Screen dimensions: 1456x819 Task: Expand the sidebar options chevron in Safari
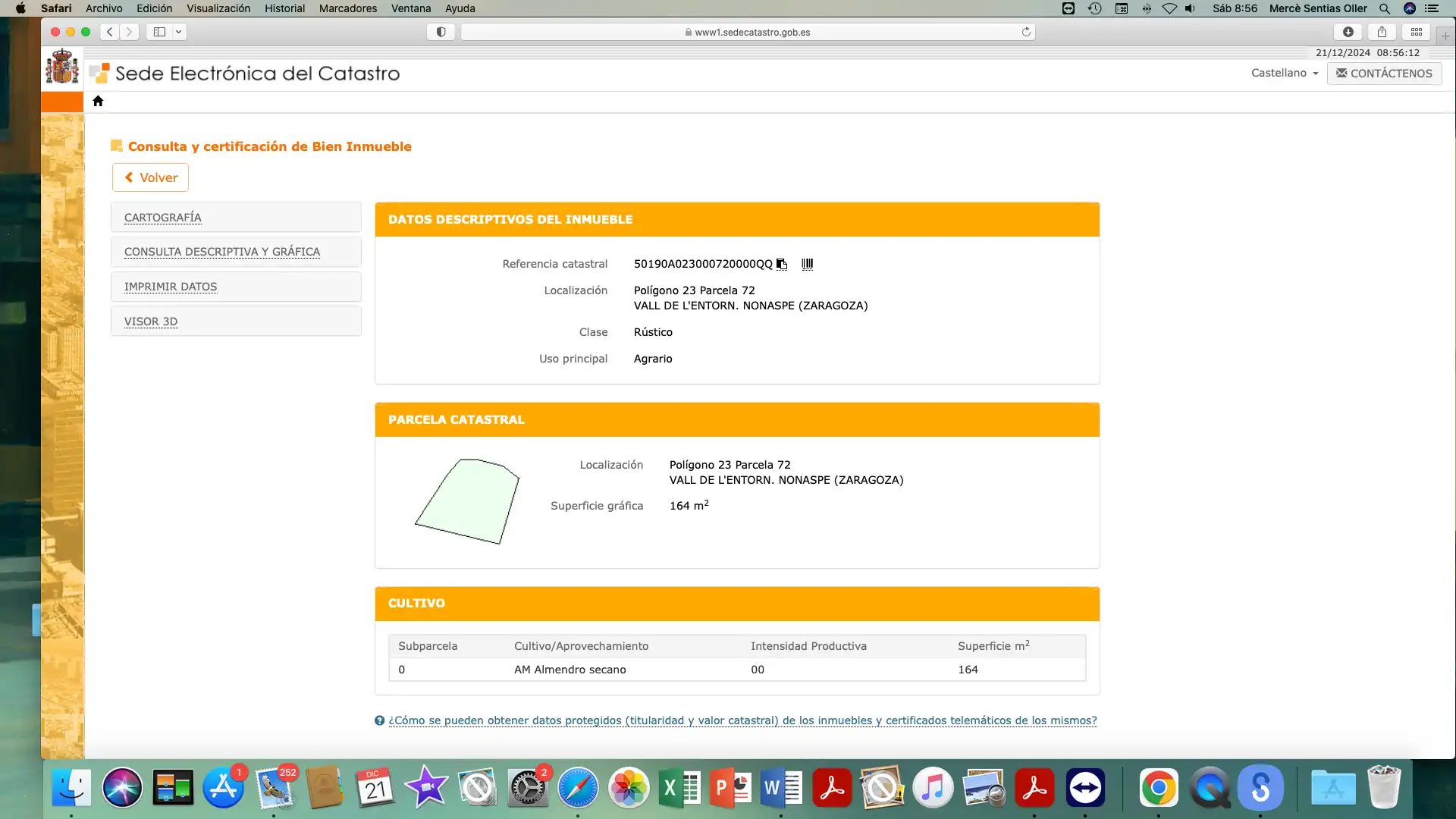178,32
